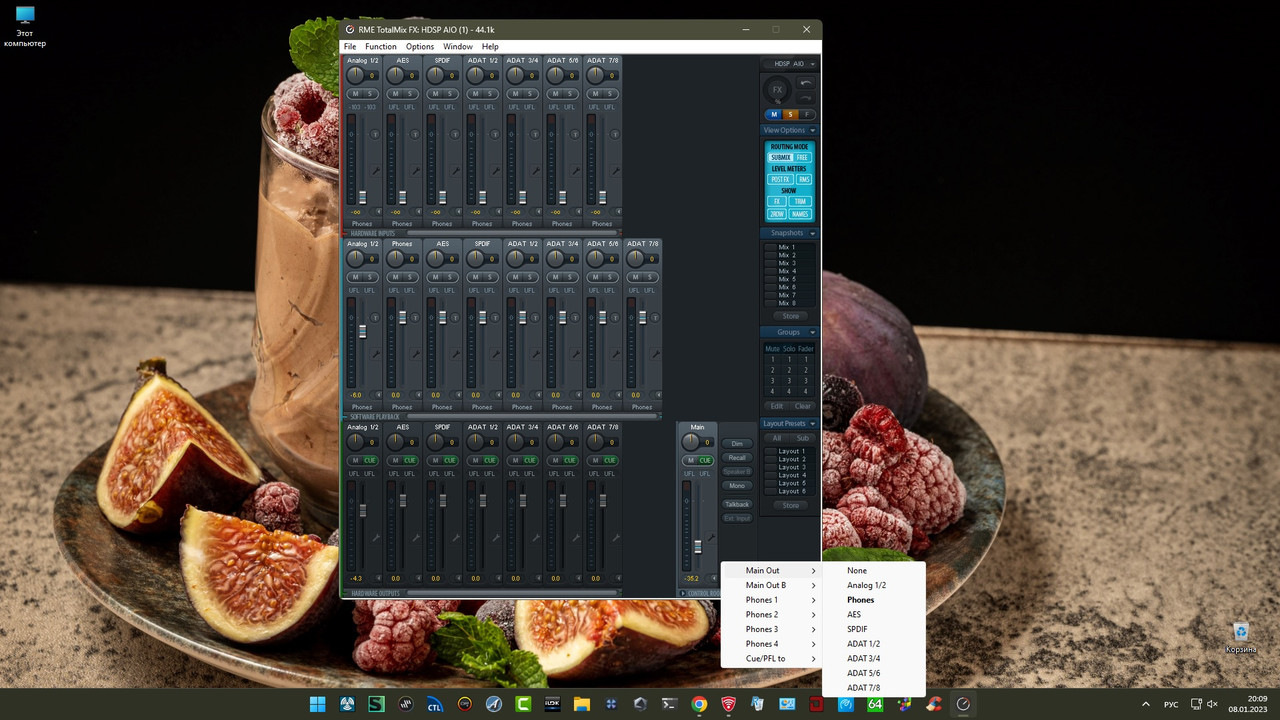This screenshot has height=720, width=1280.
Task: Toggle trim T on ADAT 3/4 software playback channel
Action: (575, 317)
